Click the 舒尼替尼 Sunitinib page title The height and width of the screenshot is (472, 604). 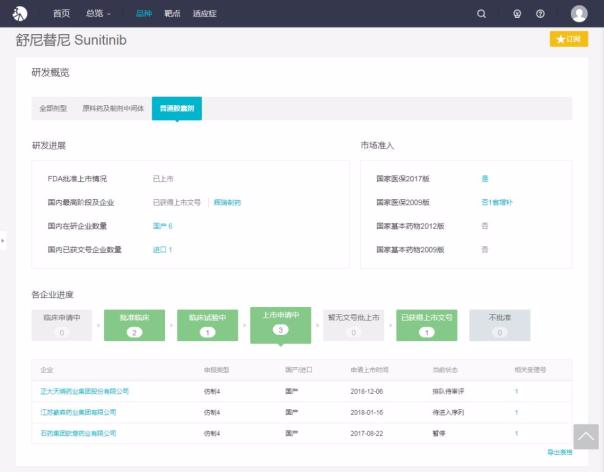coord(71,40)
